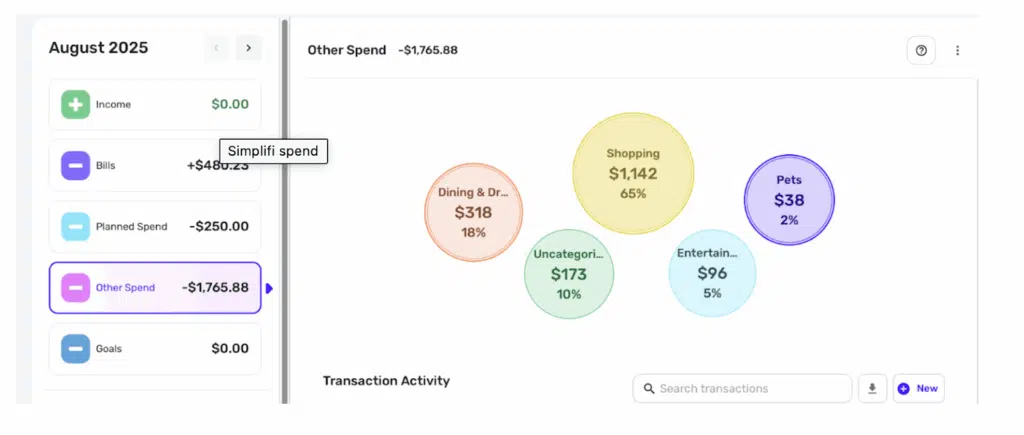The height and width of the screenshot is (435, 1024).
Task: Open the help question mark icon
Action: pyautogui.click(x=921, y=50)
